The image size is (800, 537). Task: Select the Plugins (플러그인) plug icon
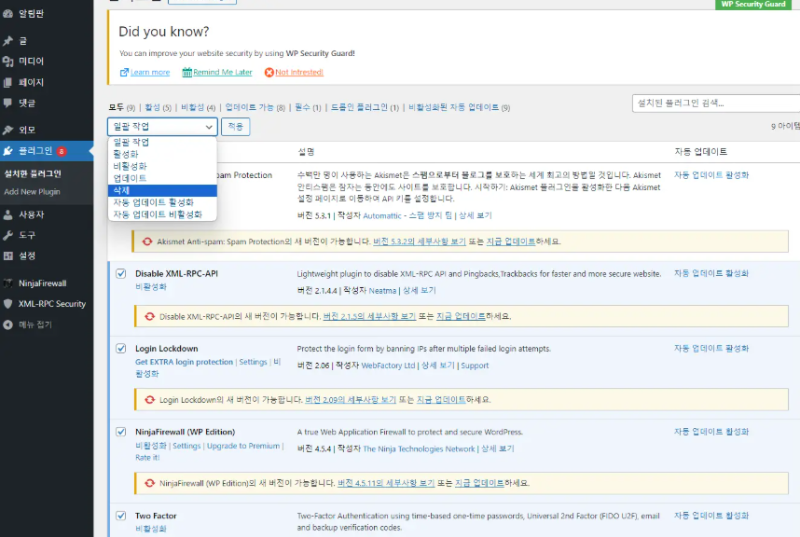[8, 151]
